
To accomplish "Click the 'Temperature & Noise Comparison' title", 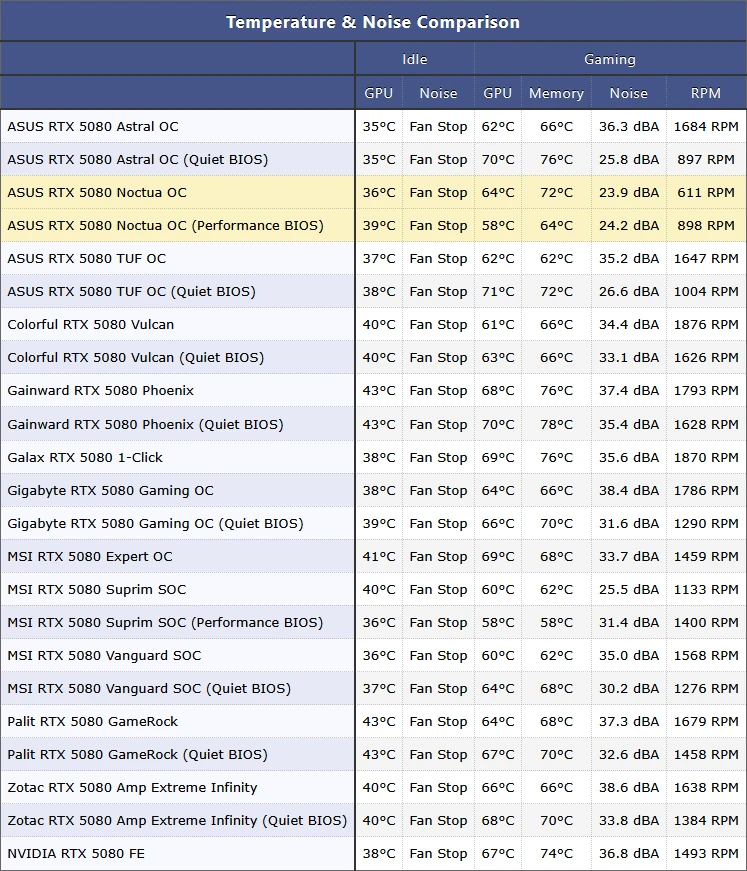I will pyautogui.click(x=373, y=22).
